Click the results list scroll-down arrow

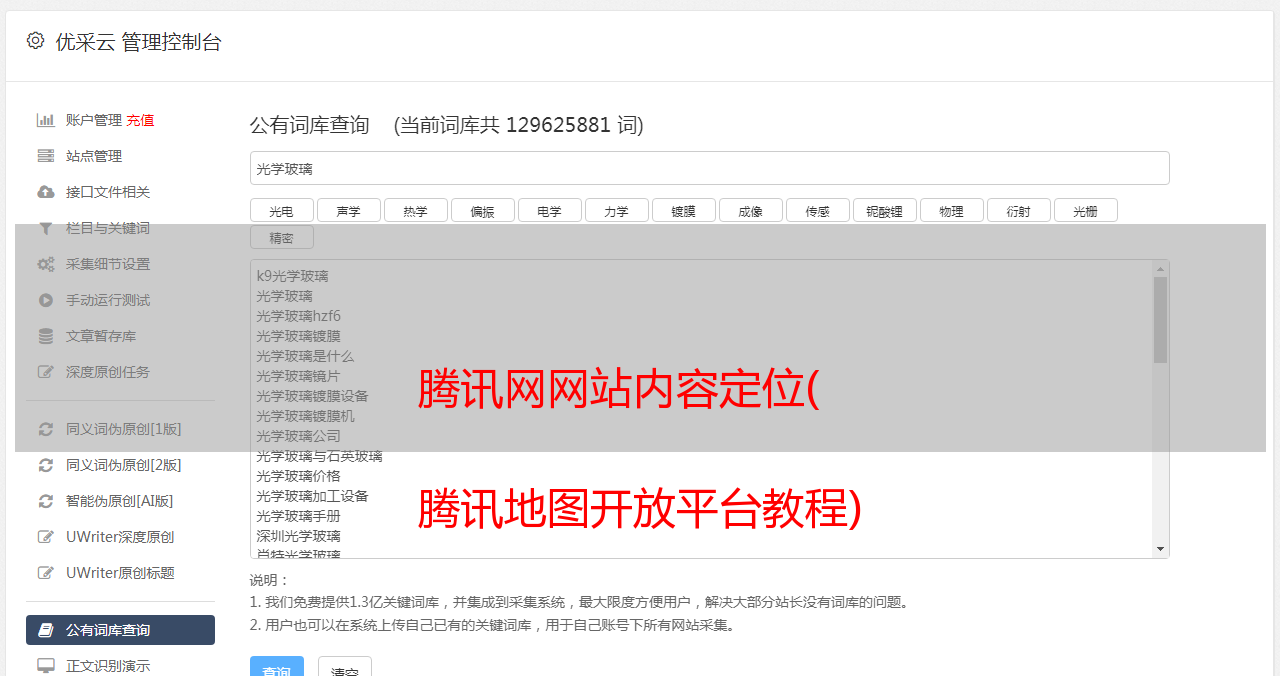[1160, 549]
